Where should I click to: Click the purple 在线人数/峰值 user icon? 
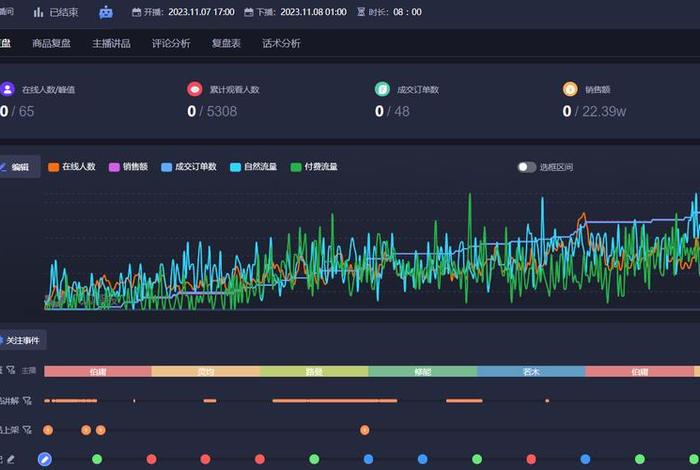coord(8,89)
